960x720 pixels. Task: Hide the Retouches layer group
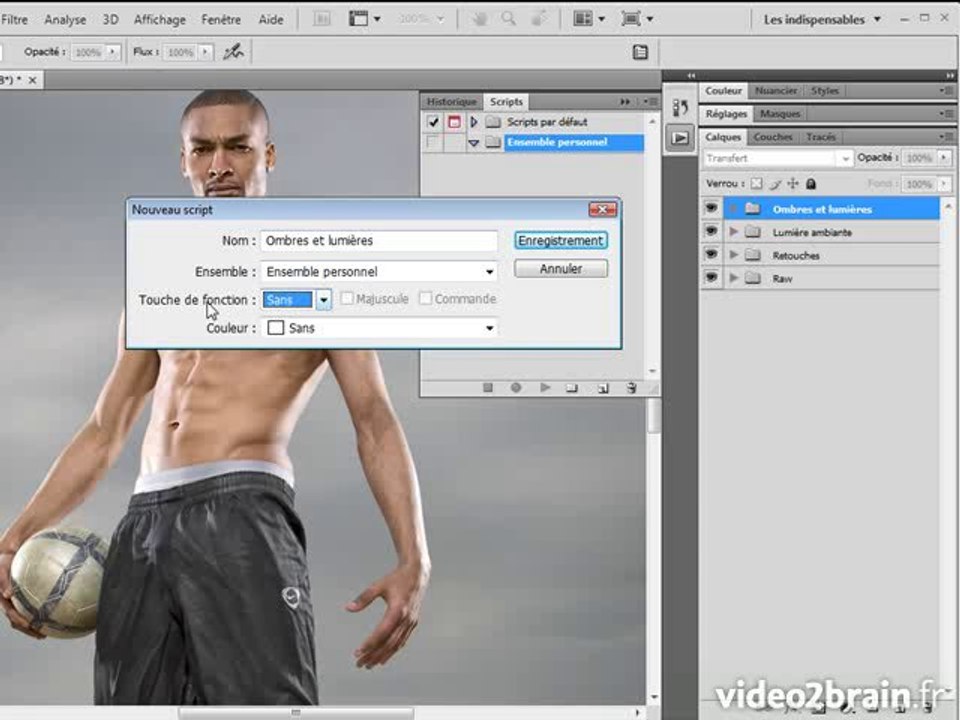coord(711,255)
